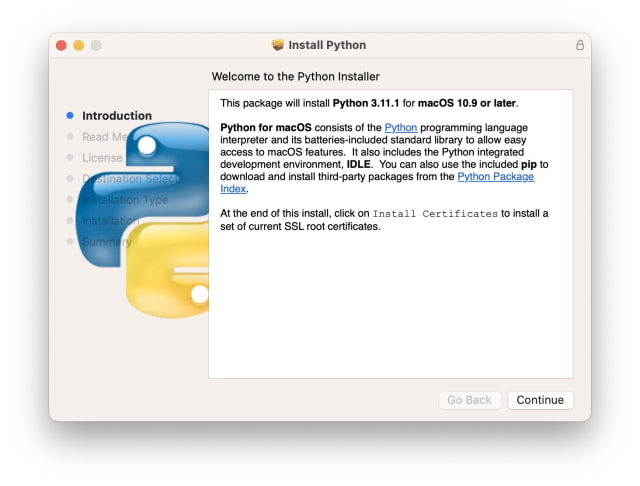Select the Read Me step
Image resolution: width=640 pixels, height=486 pixels.
click(104, 137)
